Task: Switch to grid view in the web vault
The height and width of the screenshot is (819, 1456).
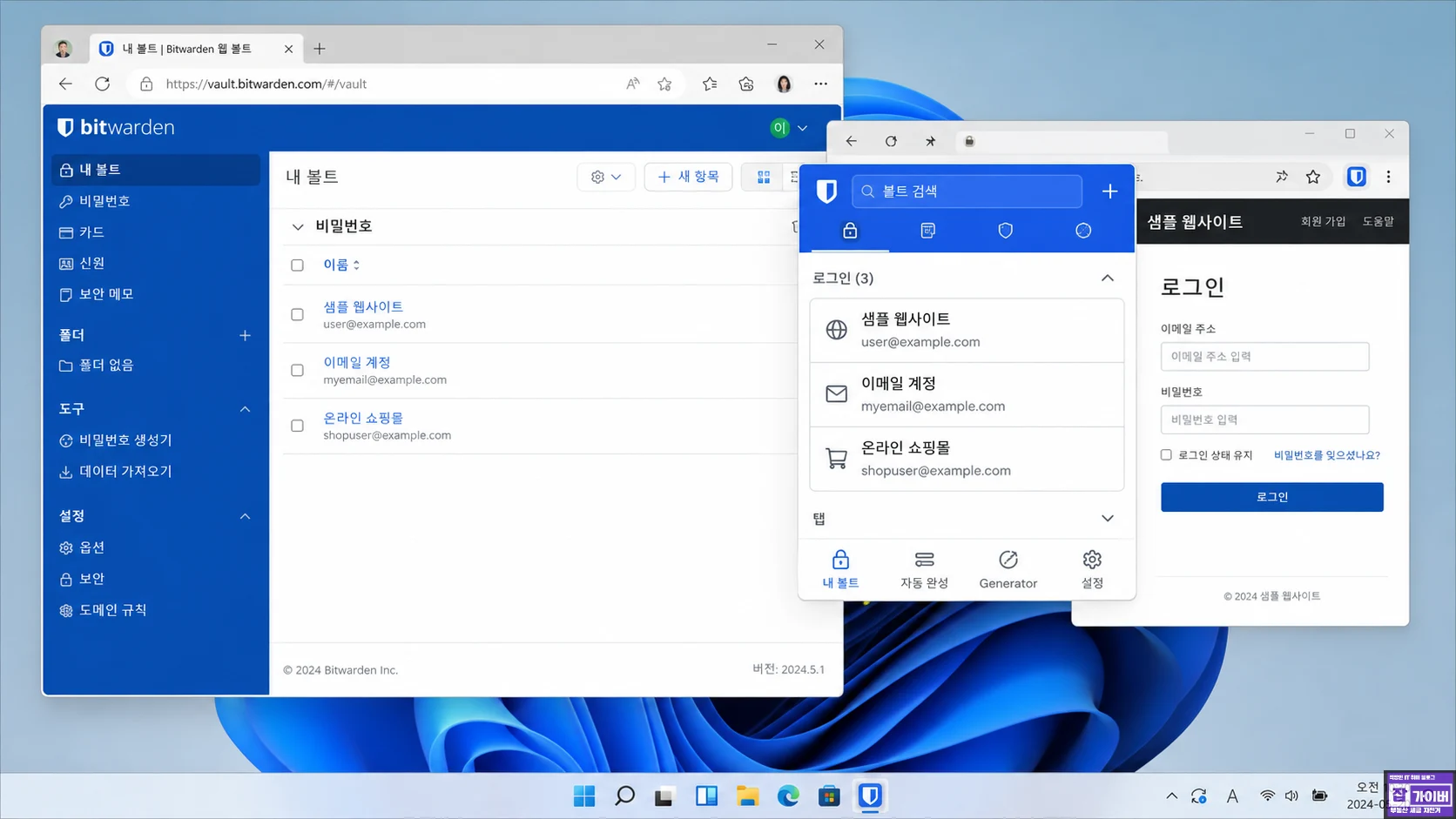Action: pos(764,177)
